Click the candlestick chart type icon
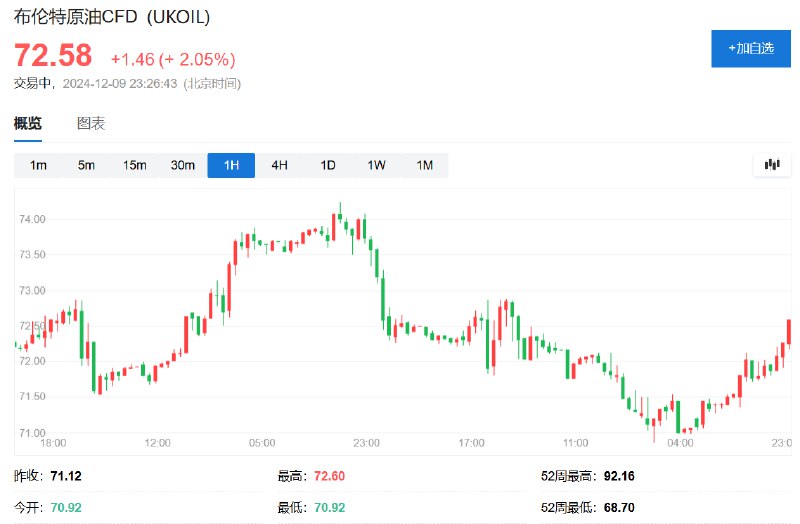 pos(772,165)
